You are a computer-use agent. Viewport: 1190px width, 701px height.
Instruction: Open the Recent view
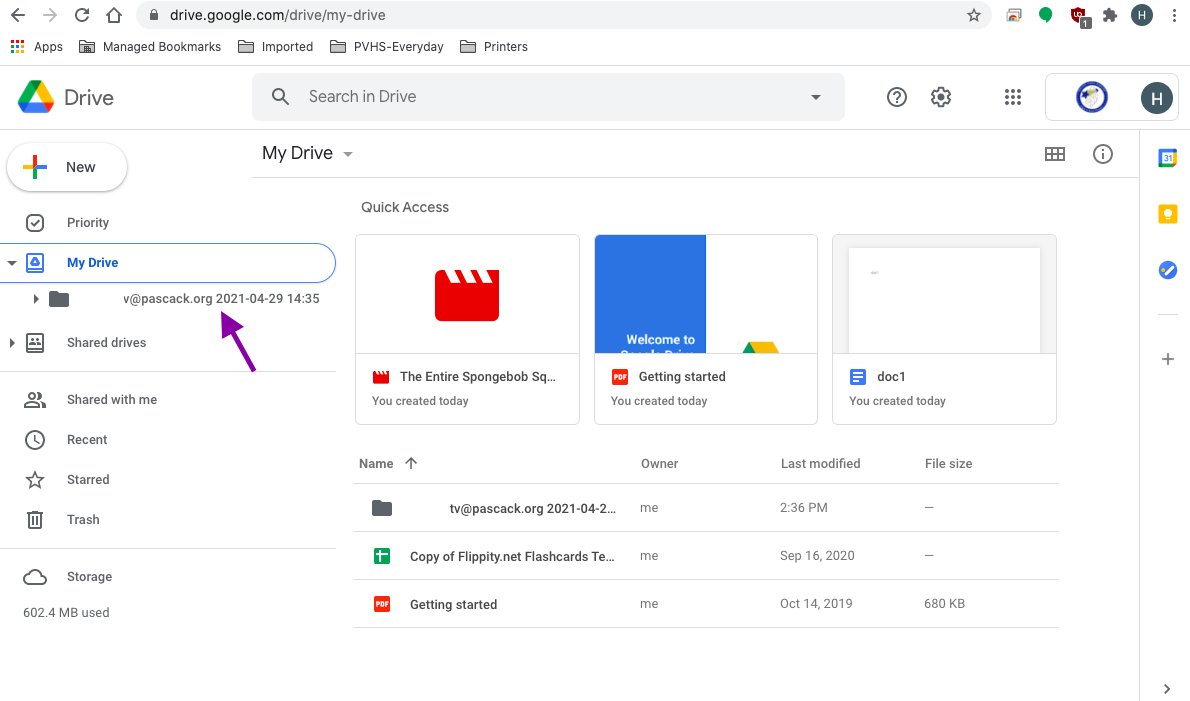(87, 440)
